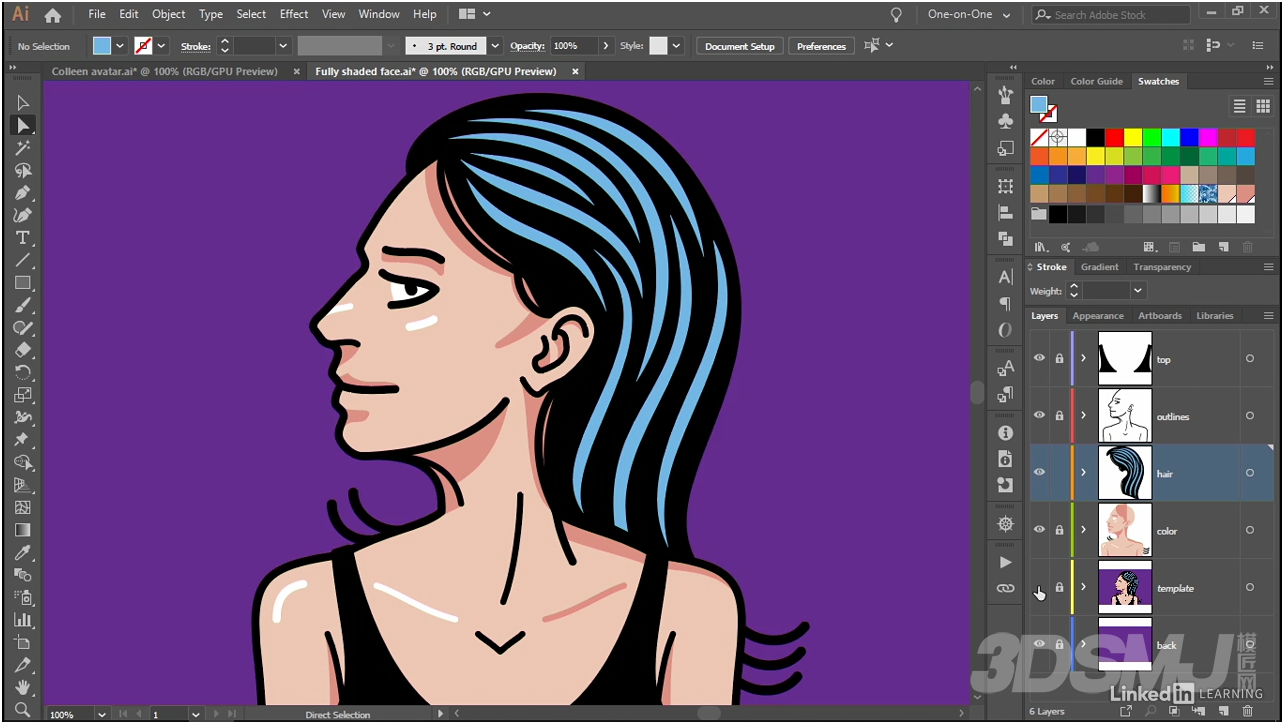Toggle visibility of the top layer
1284x724 pixels.
(x=1040, y=358)
